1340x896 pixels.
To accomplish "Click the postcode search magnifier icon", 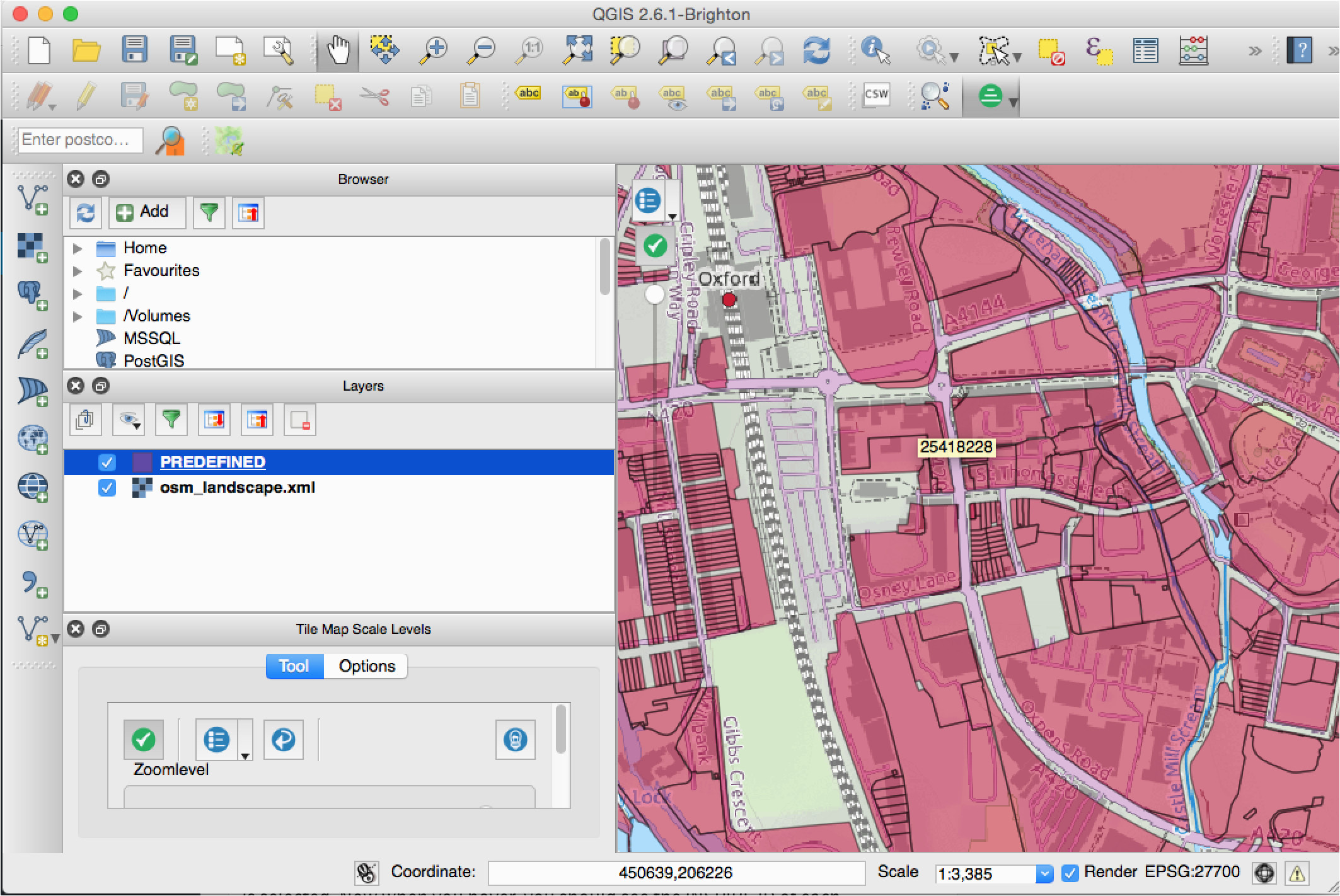I will pyautogui.click(x=170, y=141).
